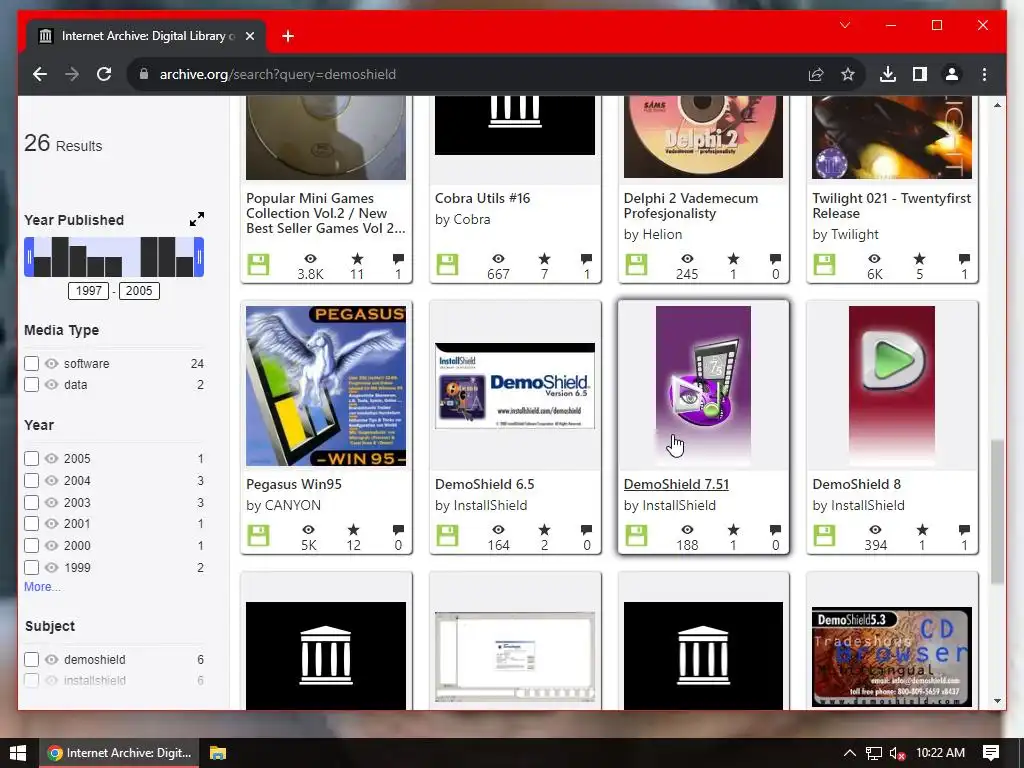This screenshot has height=768, width=1024.
Task: Open Chrome three-dot menu
Action: click(984, 74)
